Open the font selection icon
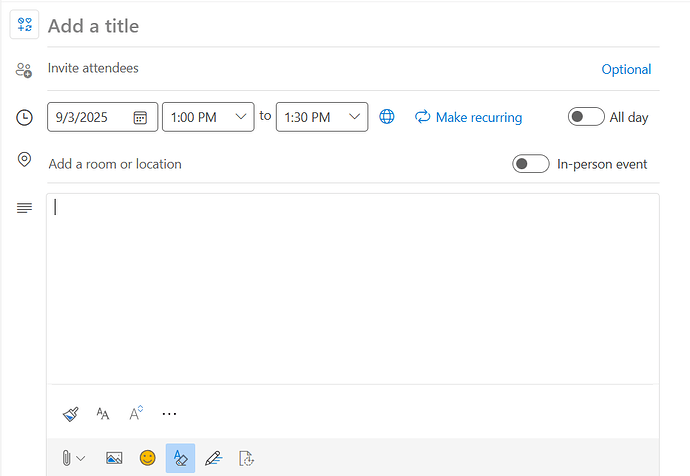The width and height of the screenshot is (690, 476). click(102, 413)
